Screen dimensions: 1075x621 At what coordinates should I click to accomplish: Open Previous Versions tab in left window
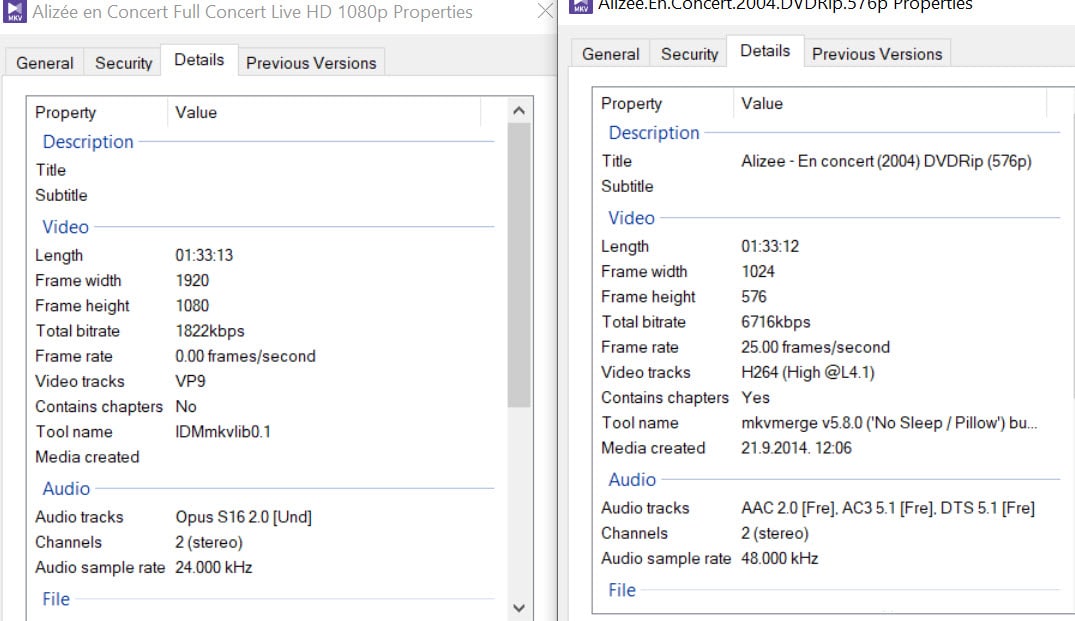(311, 63)
